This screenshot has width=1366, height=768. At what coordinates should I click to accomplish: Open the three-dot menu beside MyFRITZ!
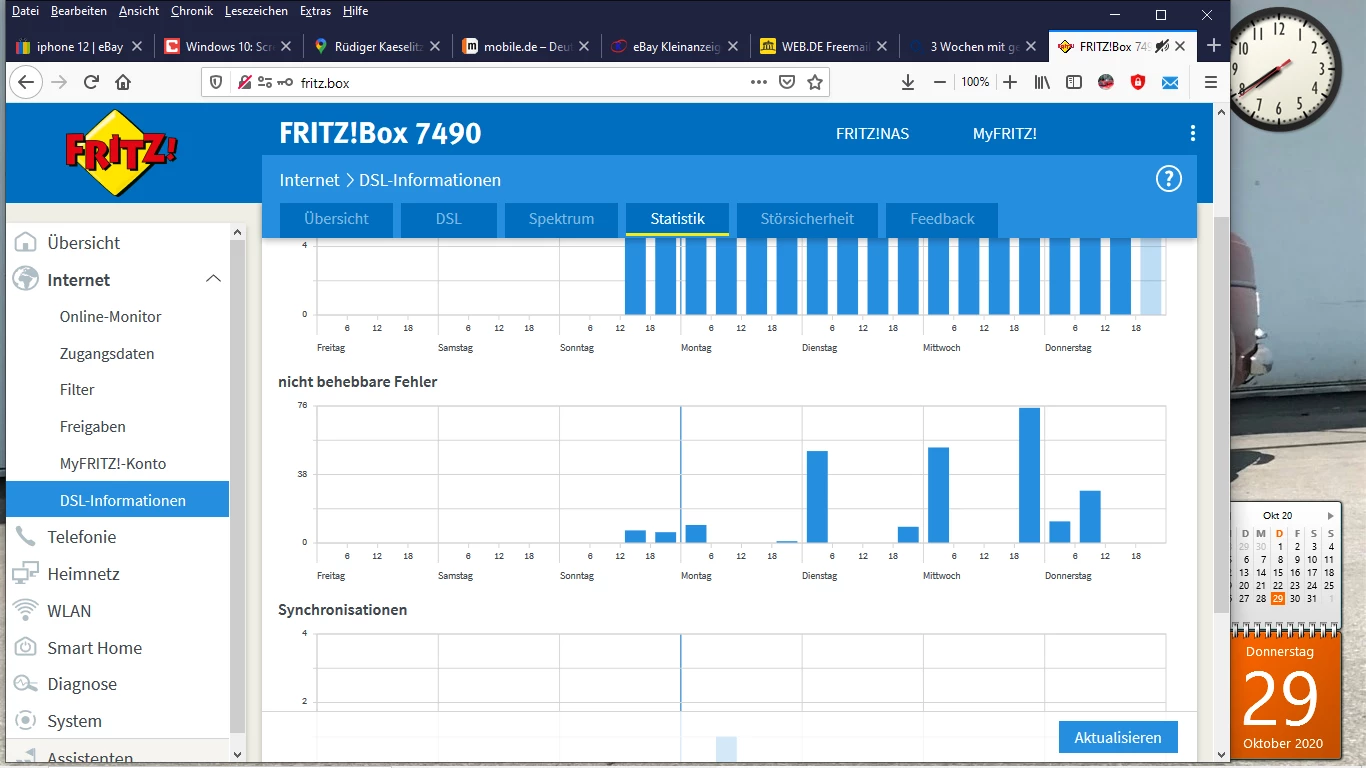[x=1192, y=134]
